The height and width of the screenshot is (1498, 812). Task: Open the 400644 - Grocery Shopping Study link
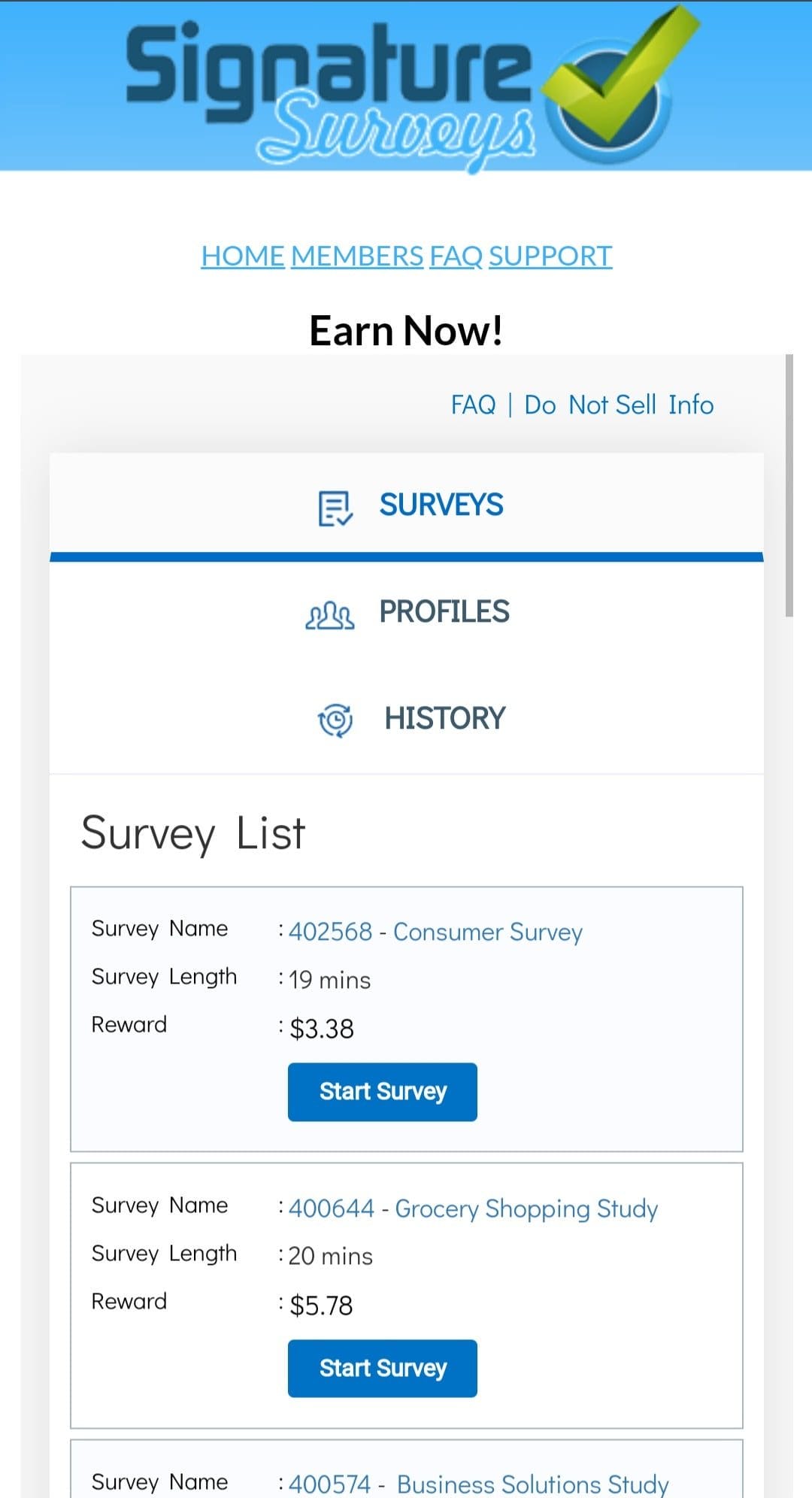473,1209
